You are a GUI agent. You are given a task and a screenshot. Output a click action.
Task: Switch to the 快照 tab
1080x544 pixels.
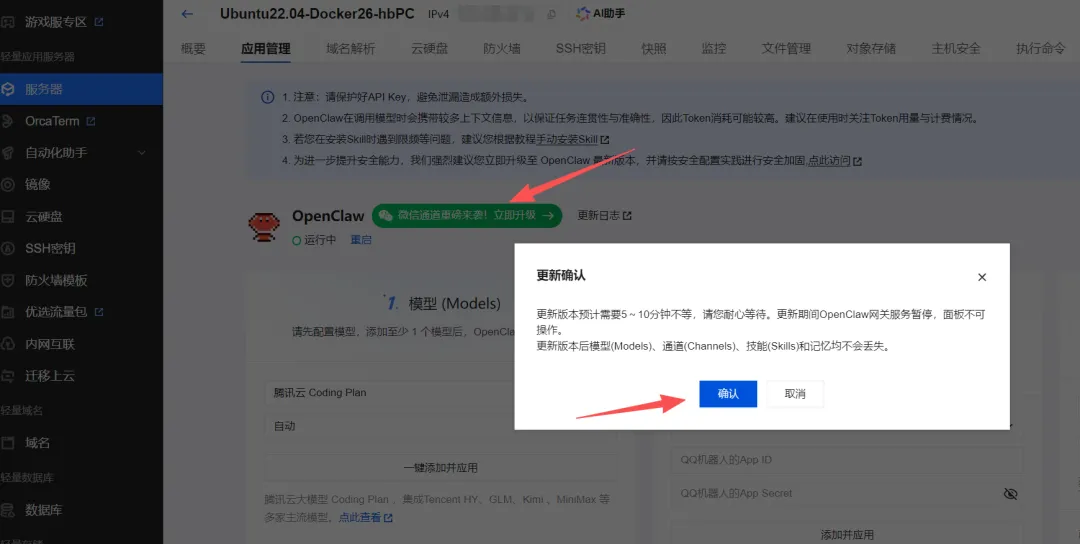(x=654, y=48)
